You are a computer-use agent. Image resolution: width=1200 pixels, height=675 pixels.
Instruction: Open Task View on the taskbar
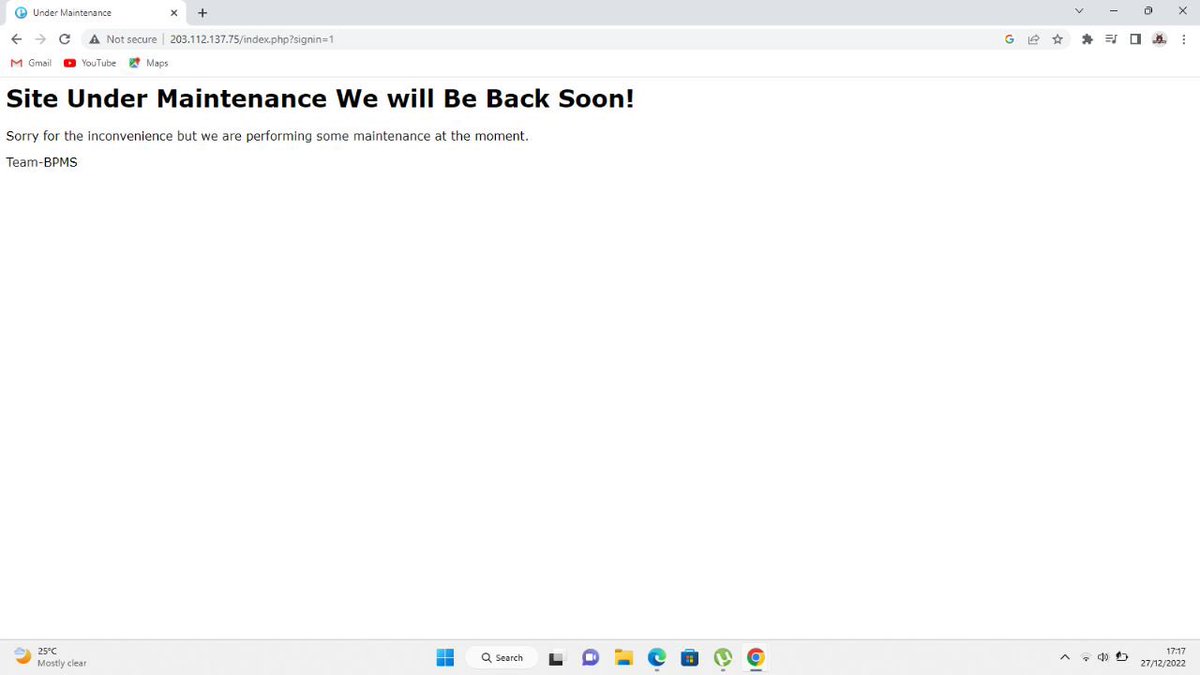click(556, 658)
